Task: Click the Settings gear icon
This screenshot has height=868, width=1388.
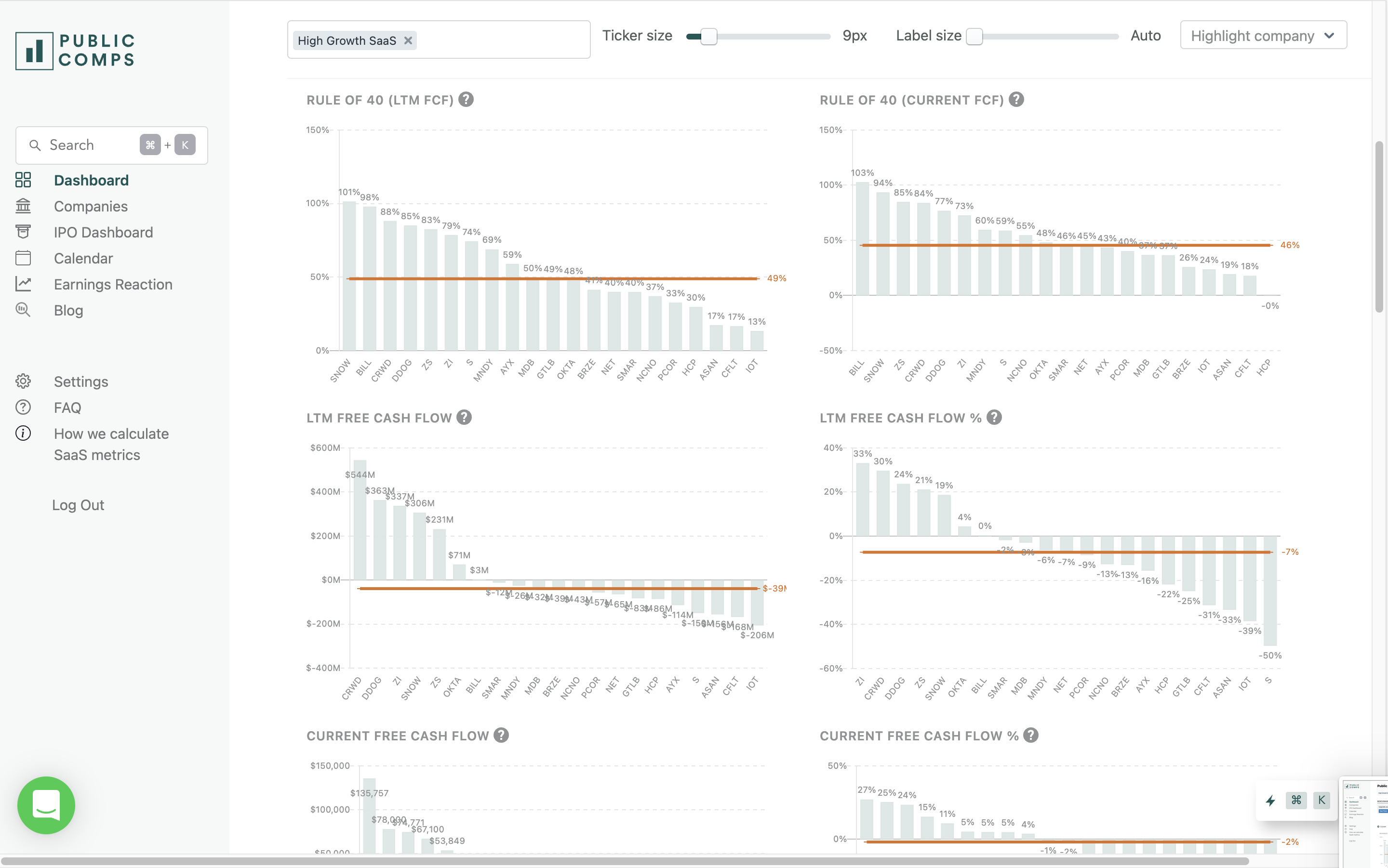Action: tap(23, 381)
